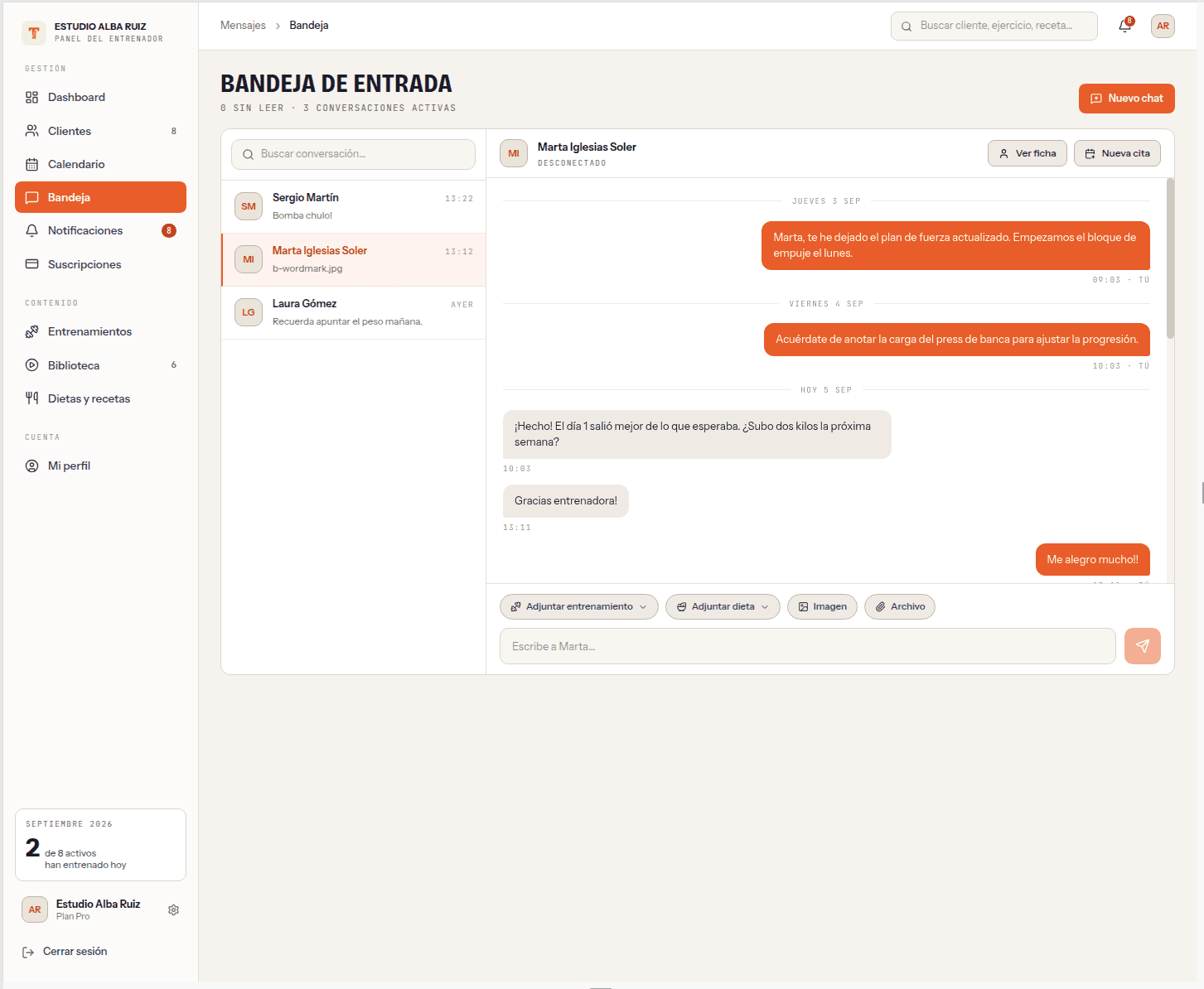Click Marta's MI avatar in chat header
1204x989 pixels.
click(x=514, y=153)
